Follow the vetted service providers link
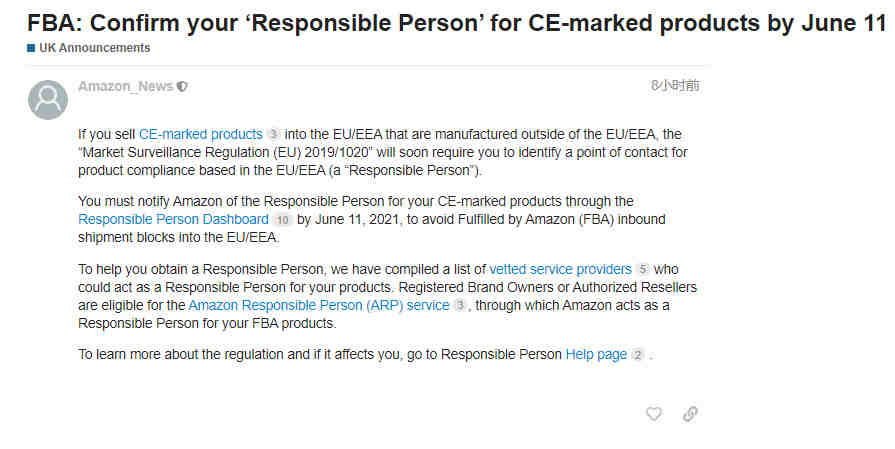This screenshot has height=449, width=895. pyautogui.click(x=561, y=269)
